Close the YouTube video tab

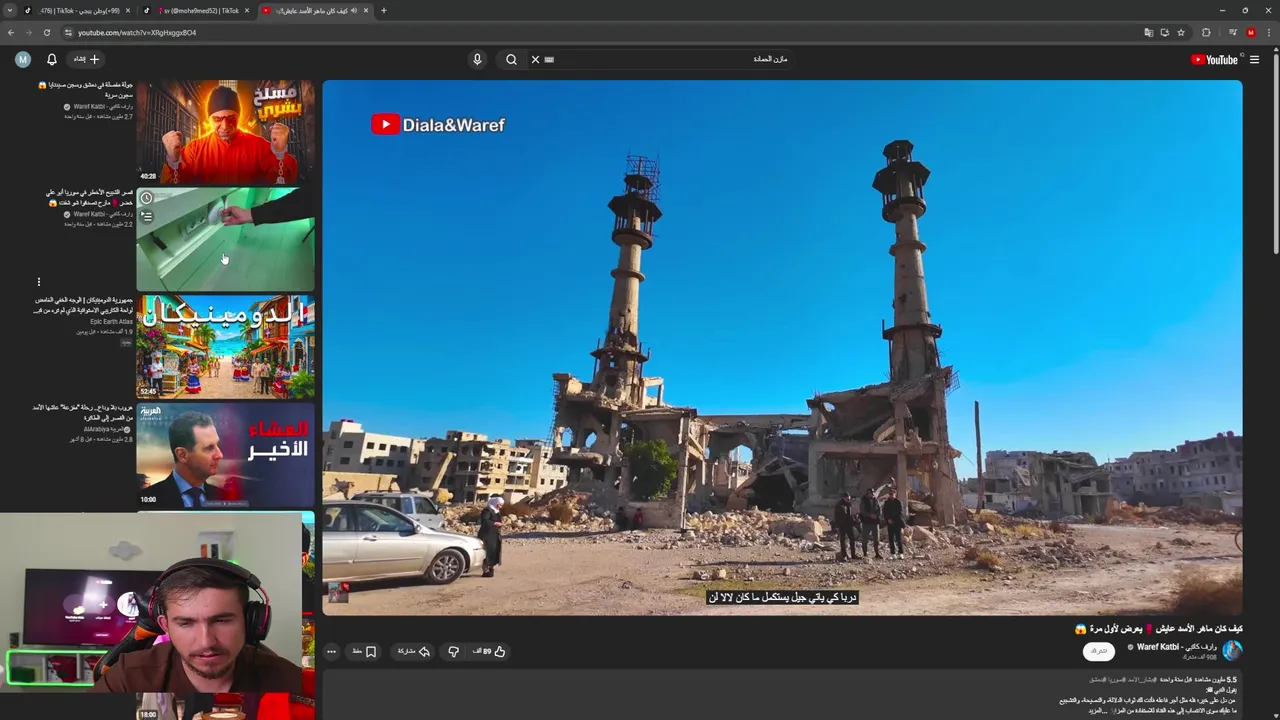tap(366, 10)
